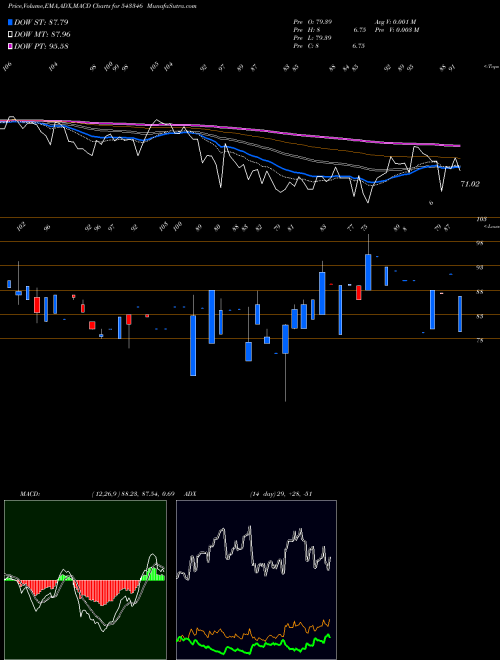Click the 'ADX' panel label
The height and width of the screenshot is (660, 500).
point(190,493)
